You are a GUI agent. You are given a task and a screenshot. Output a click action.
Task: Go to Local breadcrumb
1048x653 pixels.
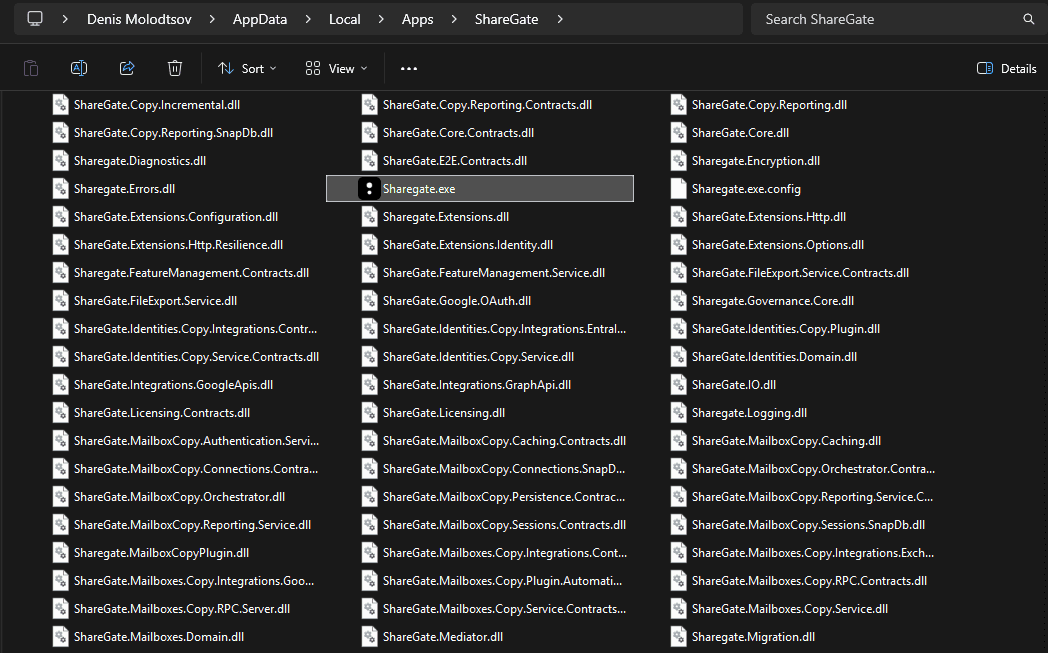click(x=345, y=19)
